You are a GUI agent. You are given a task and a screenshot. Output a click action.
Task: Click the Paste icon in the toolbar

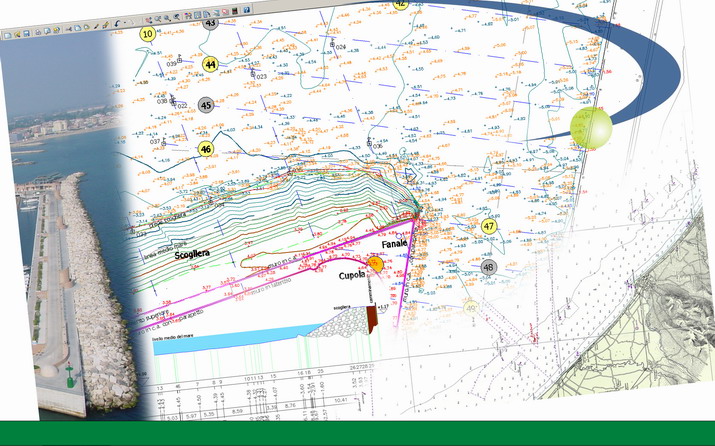click(x=87, y=27)
